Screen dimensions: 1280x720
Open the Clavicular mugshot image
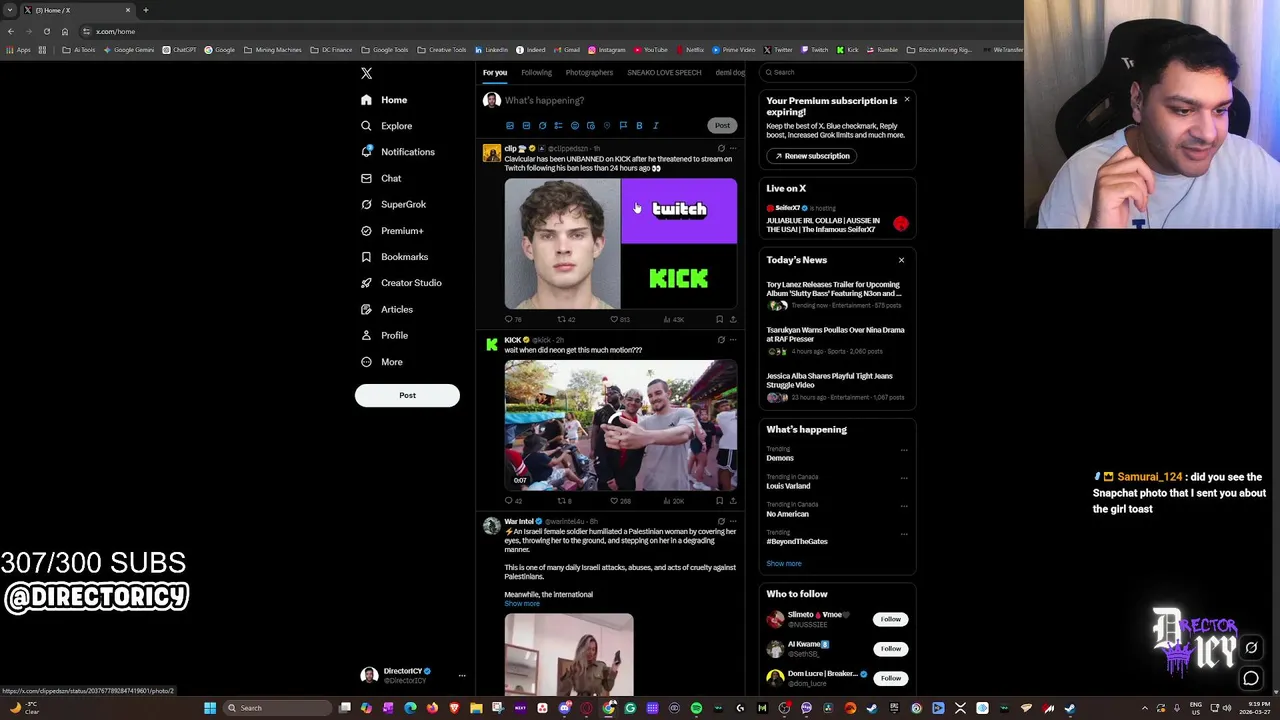click(x=562, y=244)
